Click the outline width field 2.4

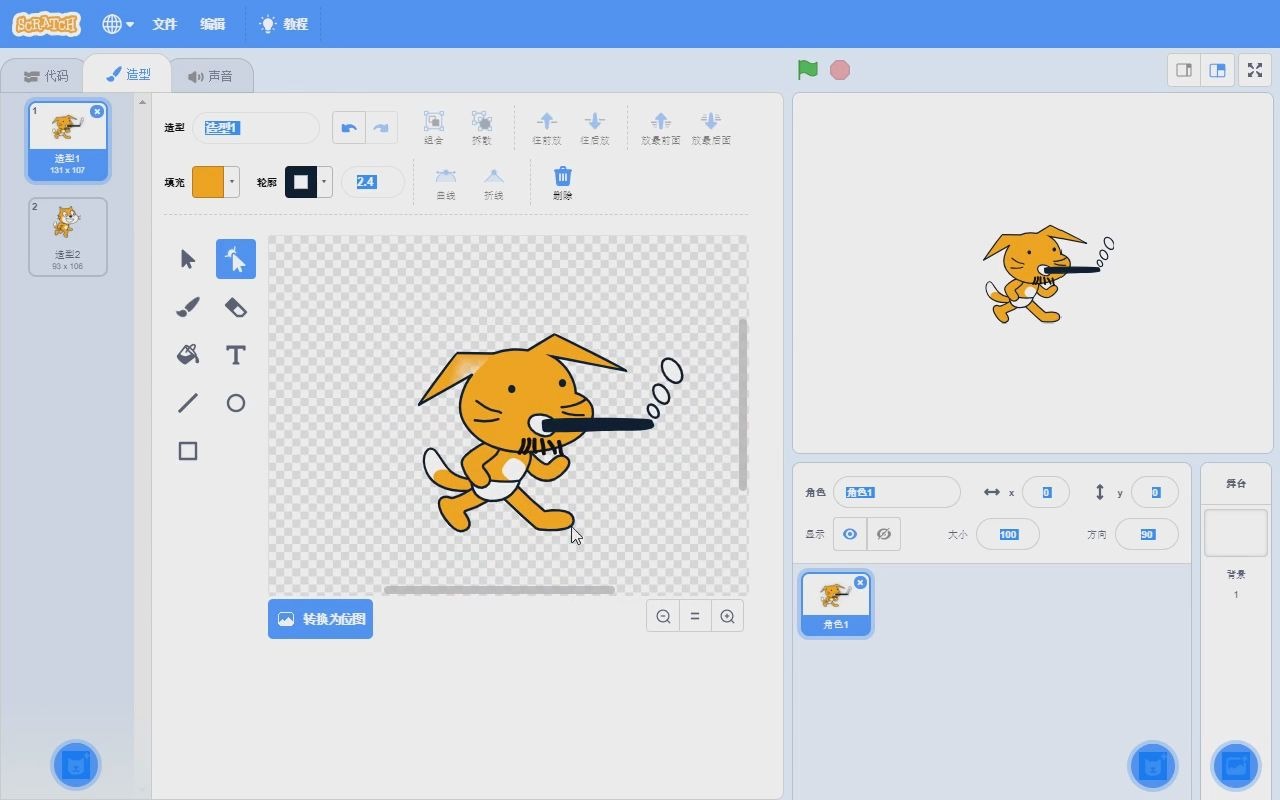[x=372, y=182]
